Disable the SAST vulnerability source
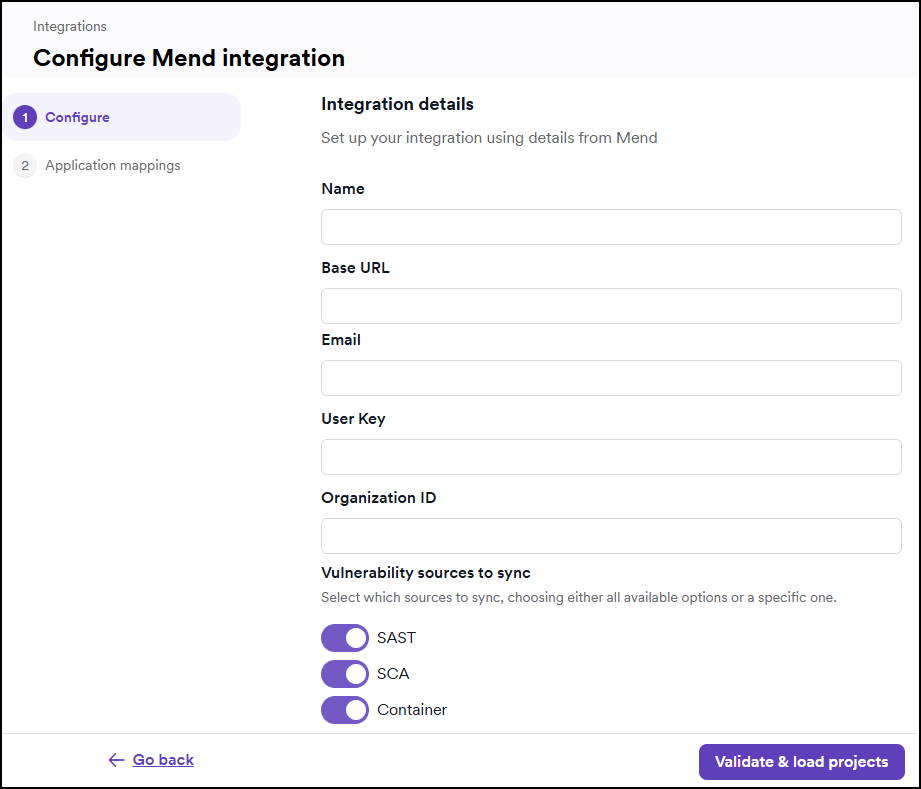The height and width of the screenshot is (789, 921). pos(344,638)
